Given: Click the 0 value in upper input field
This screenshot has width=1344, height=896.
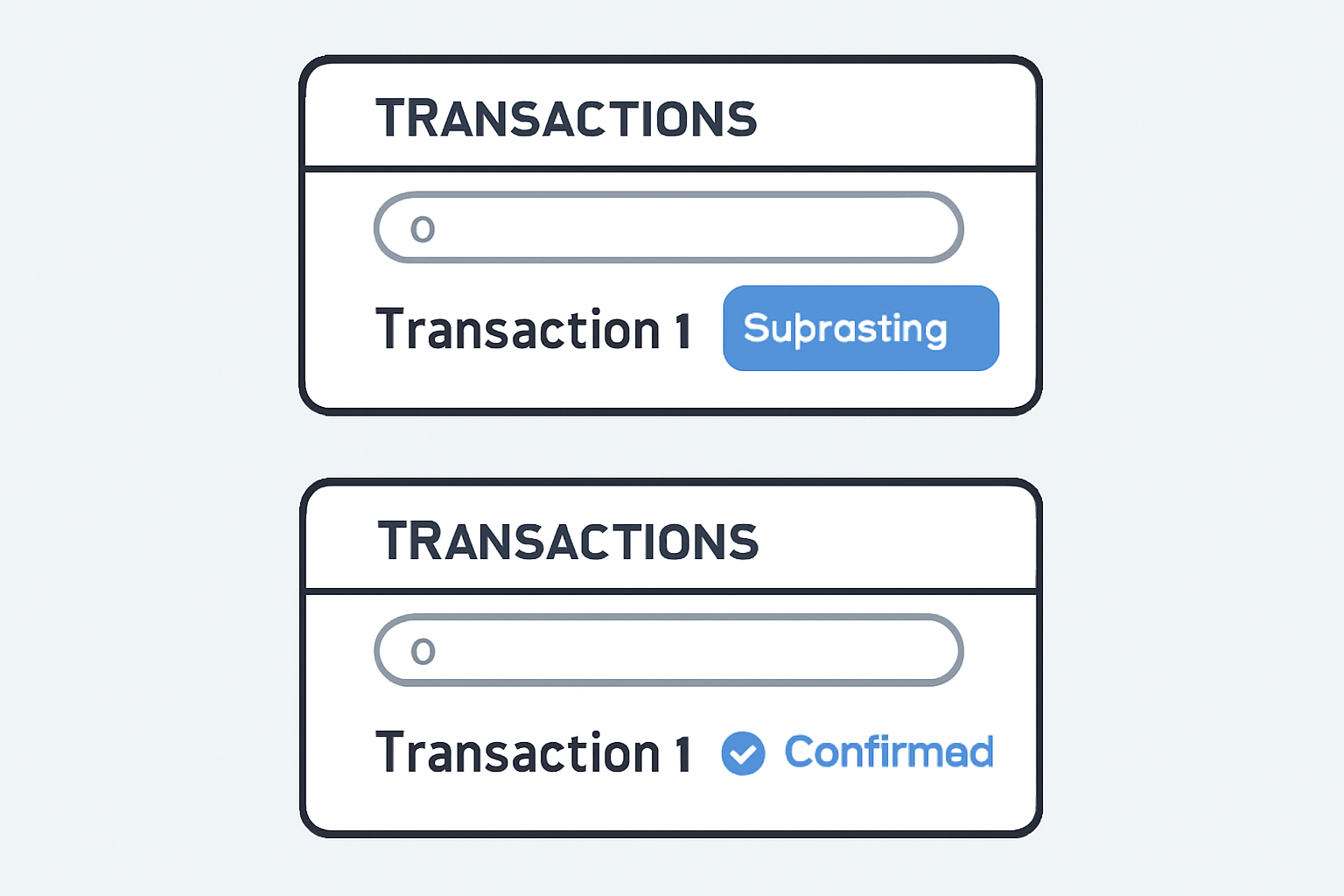Looking at the screenshot, I should (423, 229).
